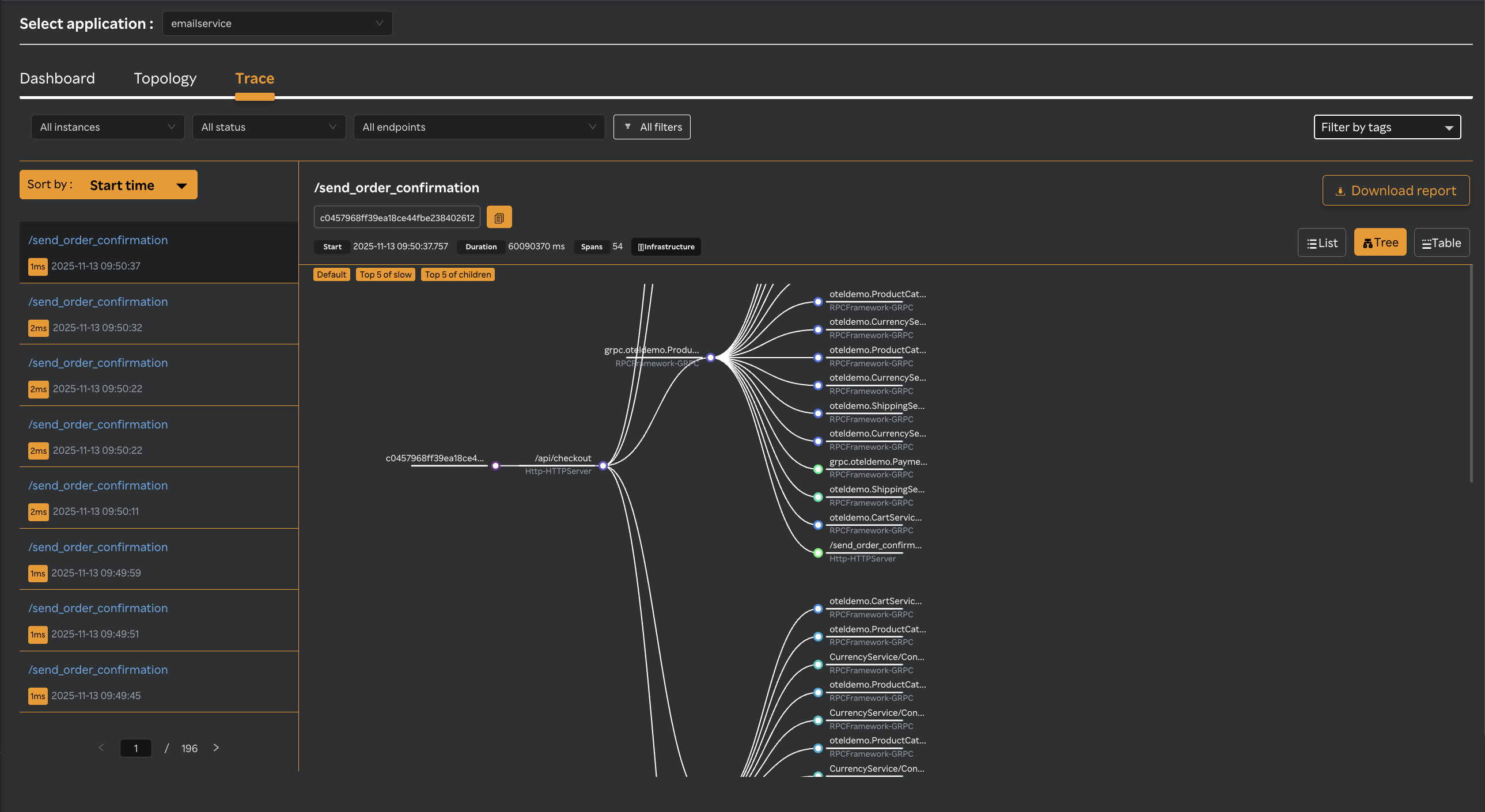
Task: Go to next page of traces
Action: (x=216, y=748)
